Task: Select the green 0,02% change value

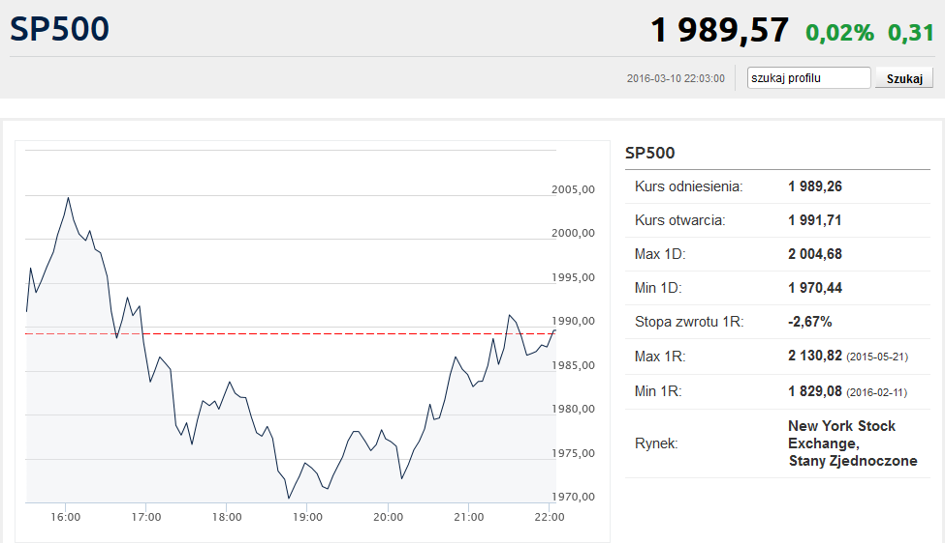Action: pyautogui.click(x=839, y=32)
